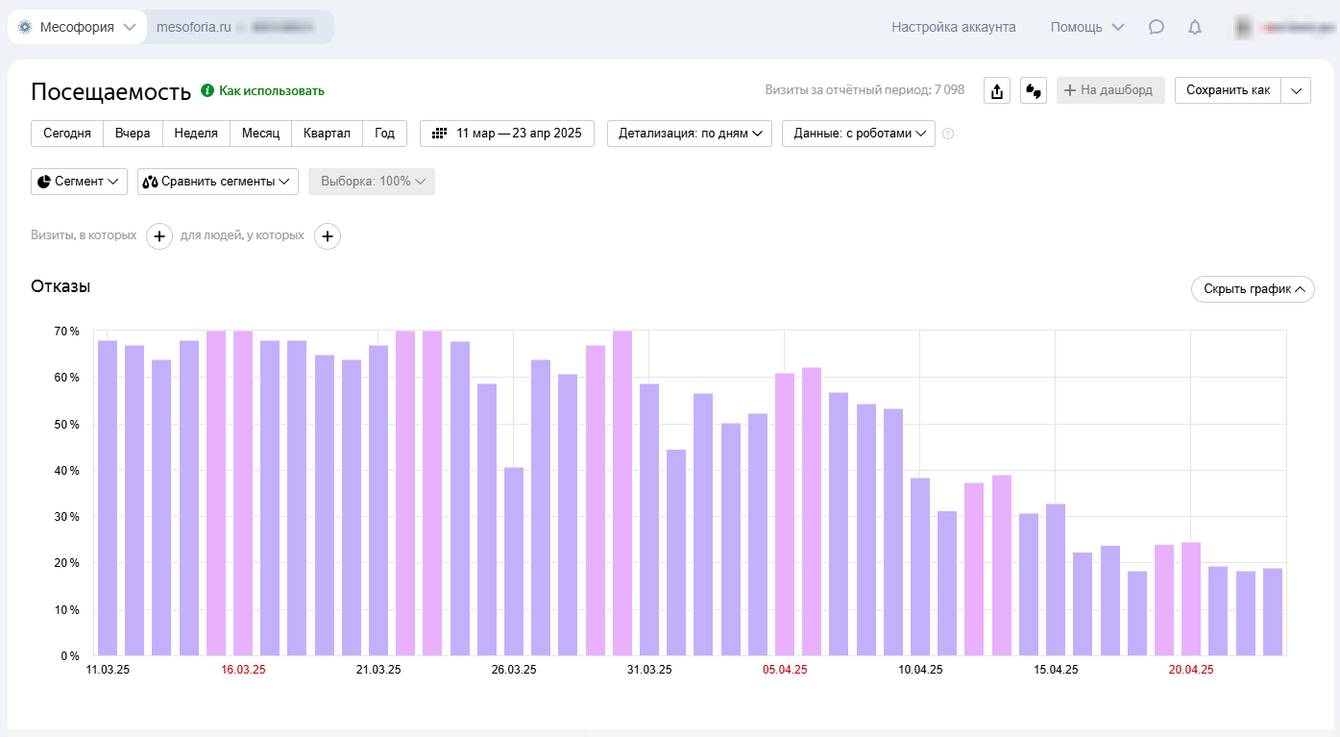
Task: Click the export report icon
Action: 996,90
